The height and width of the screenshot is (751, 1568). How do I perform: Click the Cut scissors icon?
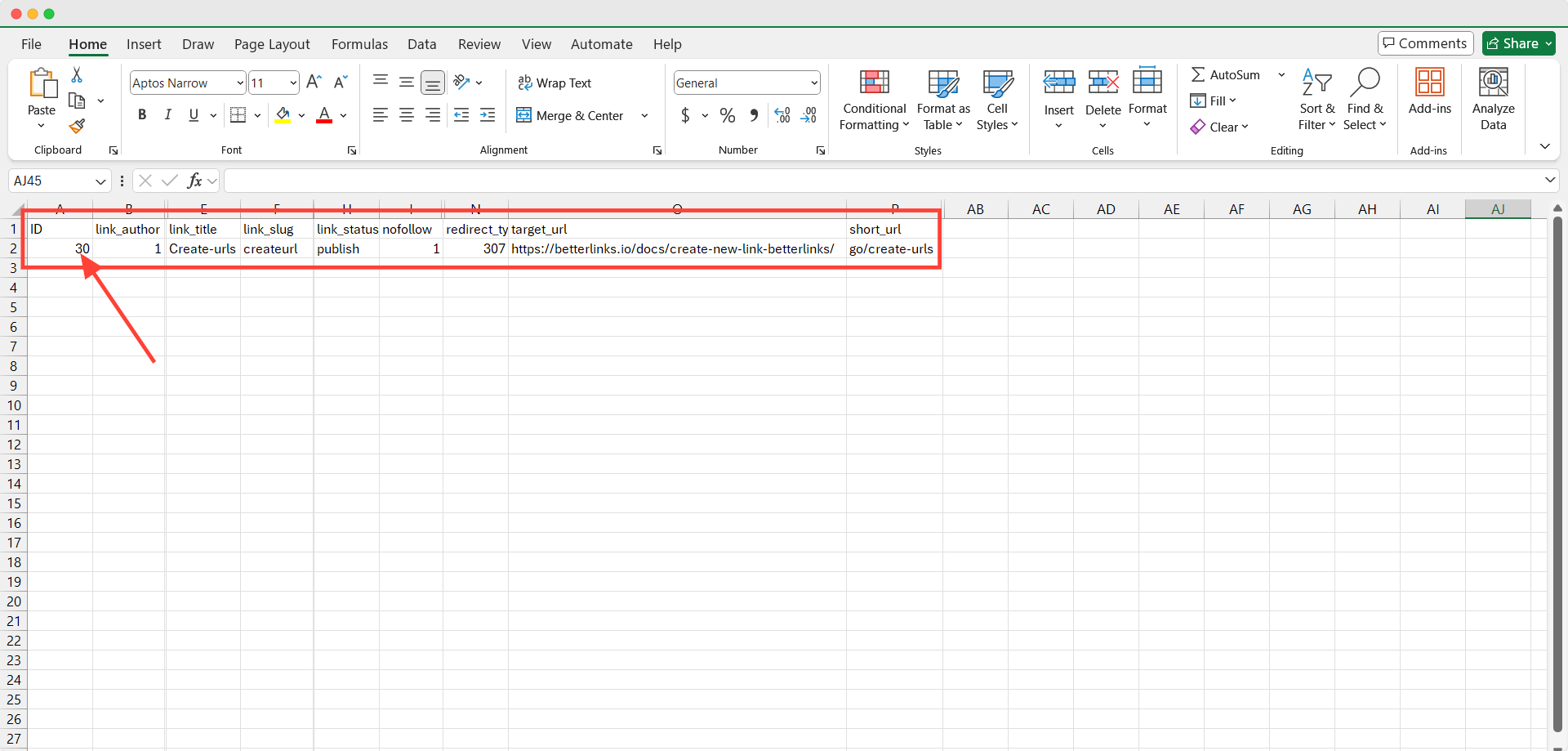(x=77, y=74)
